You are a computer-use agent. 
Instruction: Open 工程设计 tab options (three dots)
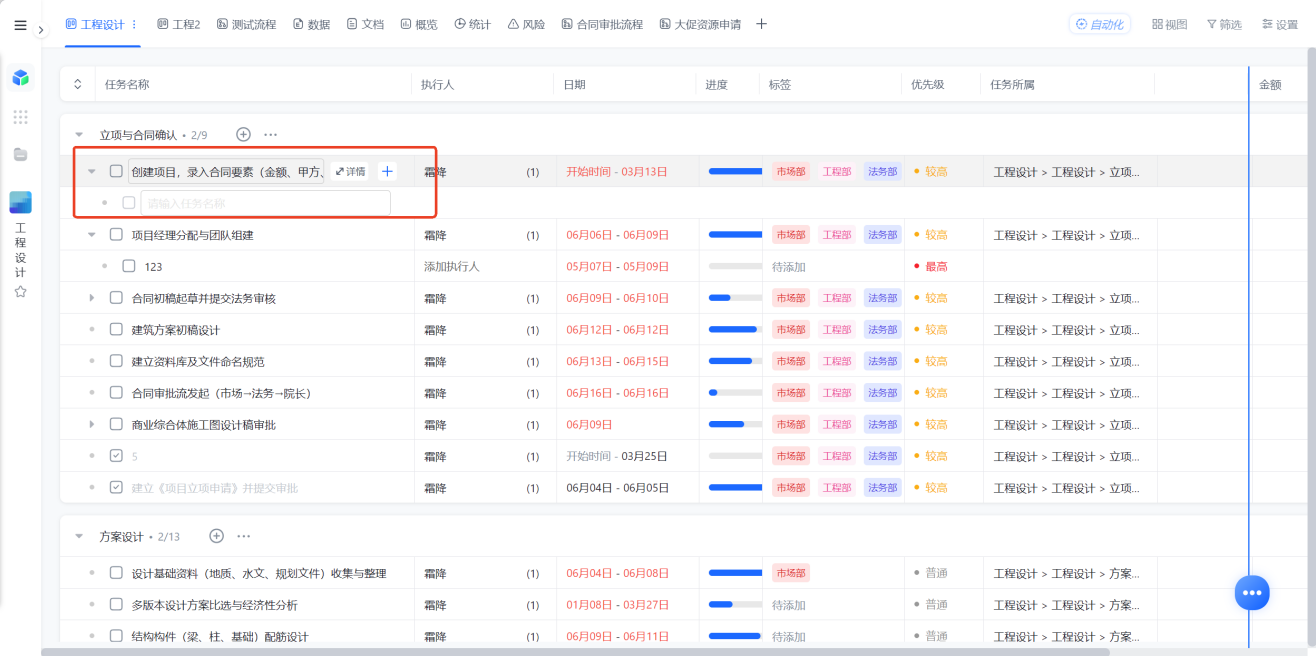coord(134,24)
